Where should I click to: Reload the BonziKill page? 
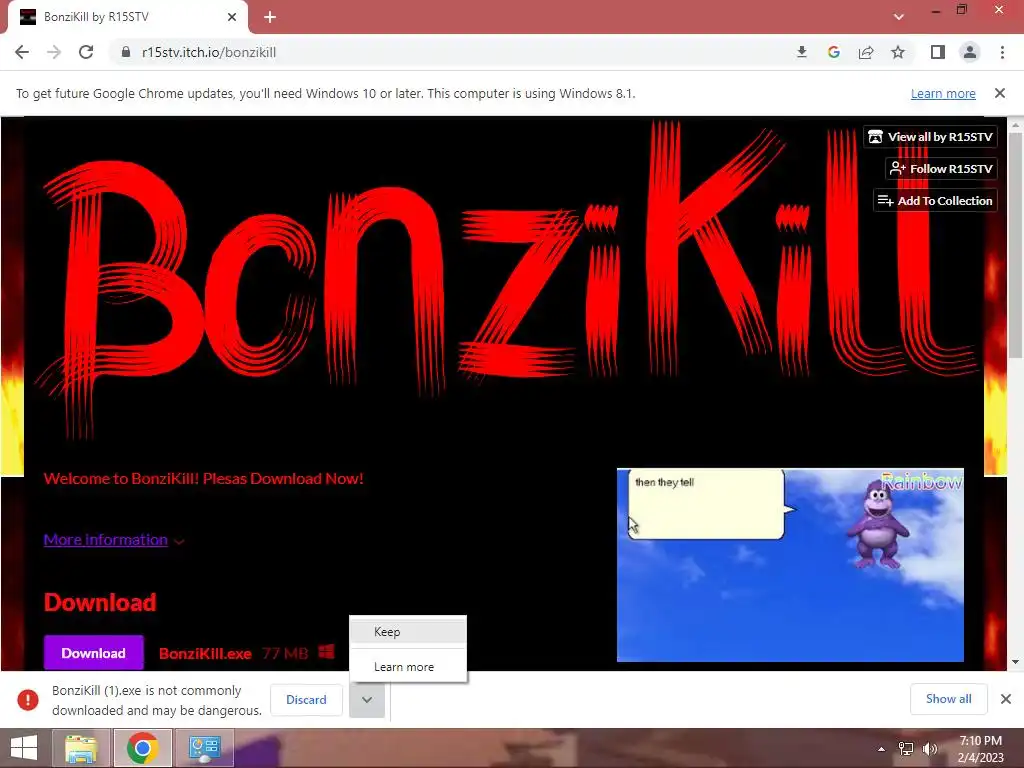86,52
